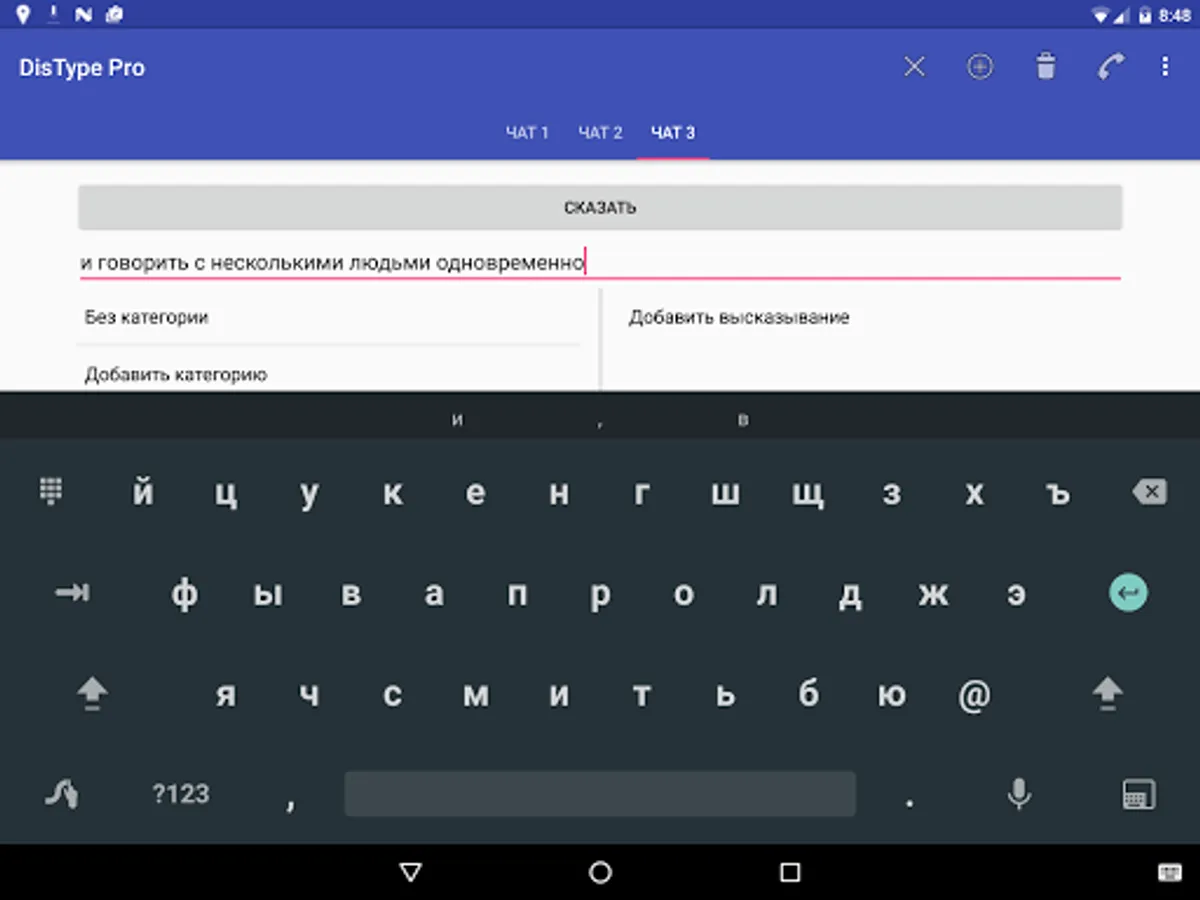Tap the а key
The width and height of the screenshot is (1200, 900).
(434, 594)
